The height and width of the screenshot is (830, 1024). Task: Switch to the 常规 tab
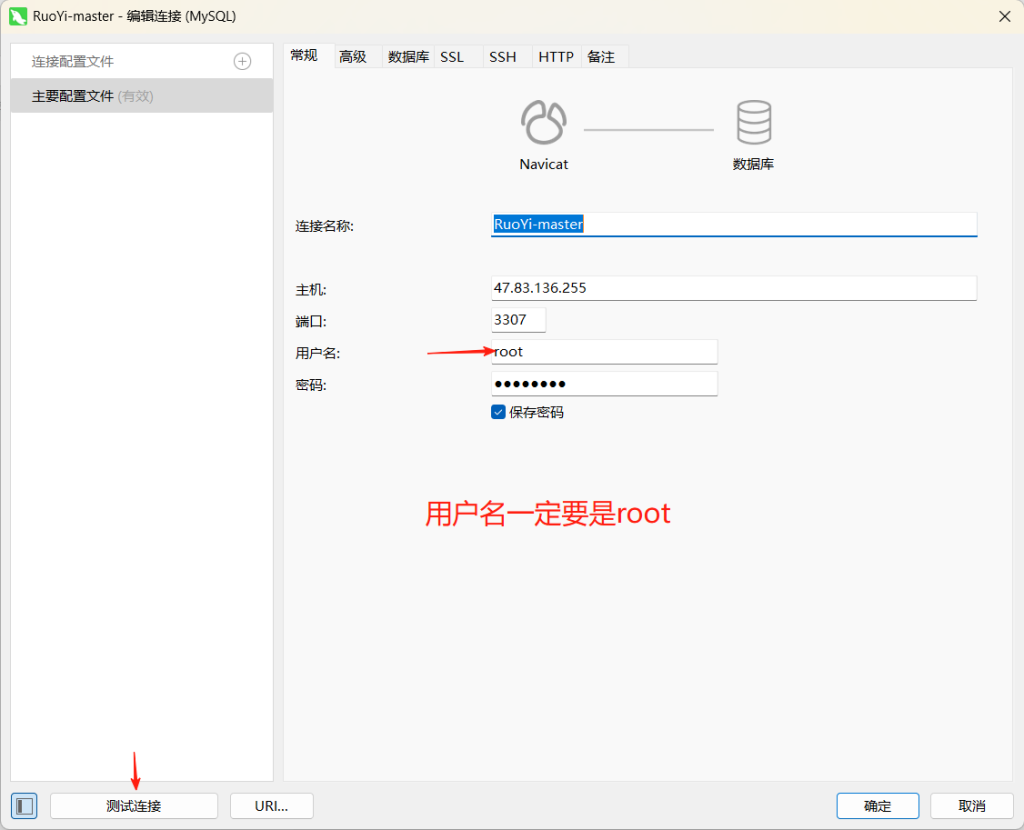point(304,56)
